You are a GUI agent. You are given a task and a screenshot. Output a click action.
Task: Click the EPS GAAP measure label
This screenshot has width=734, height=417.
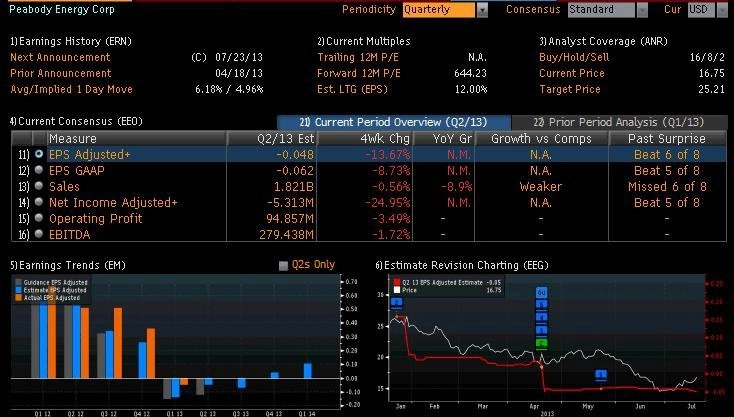77,170
